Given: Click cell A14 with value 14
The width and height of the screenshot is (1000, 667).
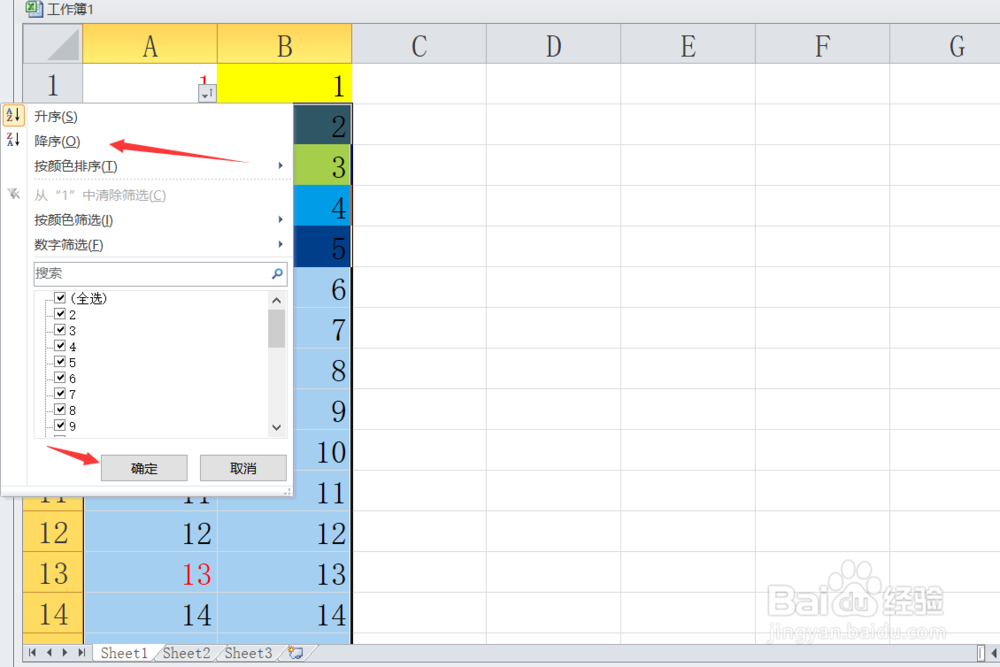Looking at the screenshot, I should coord(150,614).
